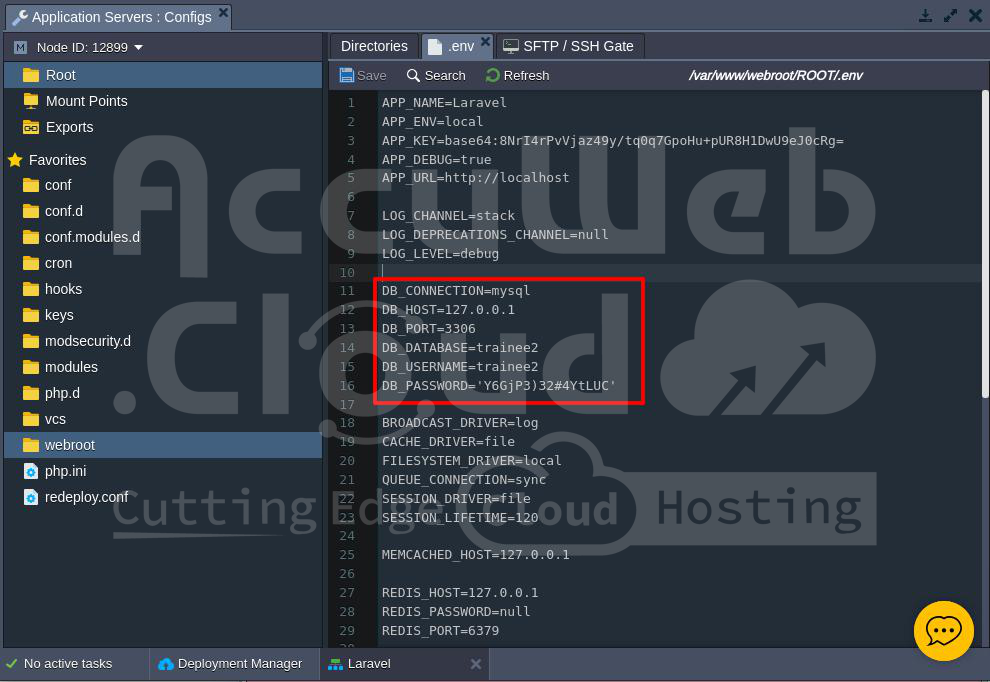This screenshot has height=682, width=990.
Task: Open Mount Points in the tree
Action: click(x=86, y=101)
